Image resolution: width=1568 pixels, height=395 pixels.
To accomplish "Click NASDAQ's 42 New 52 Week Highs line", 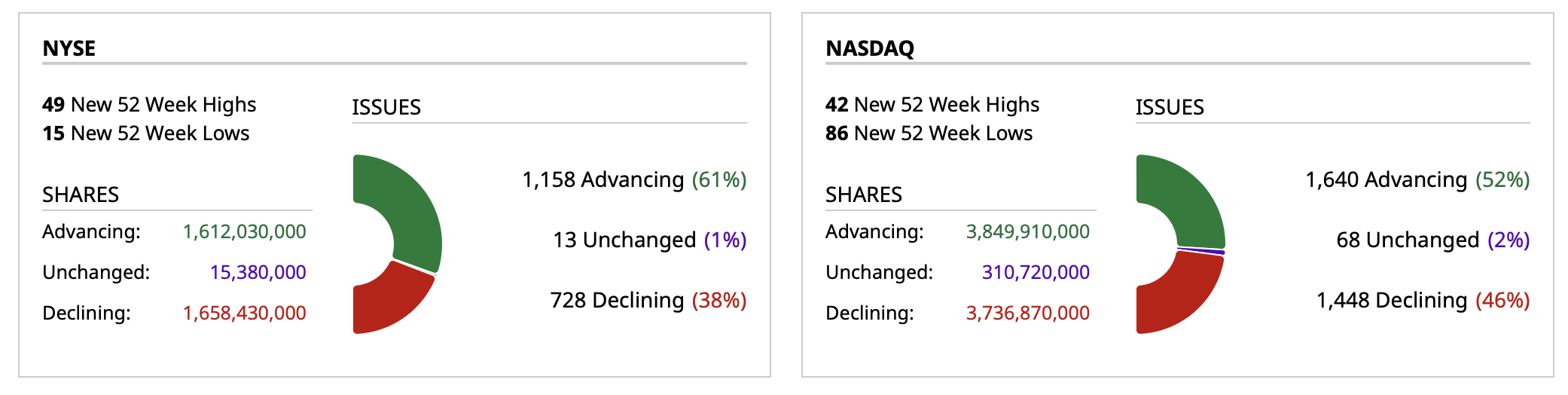I will coord(932,104).
